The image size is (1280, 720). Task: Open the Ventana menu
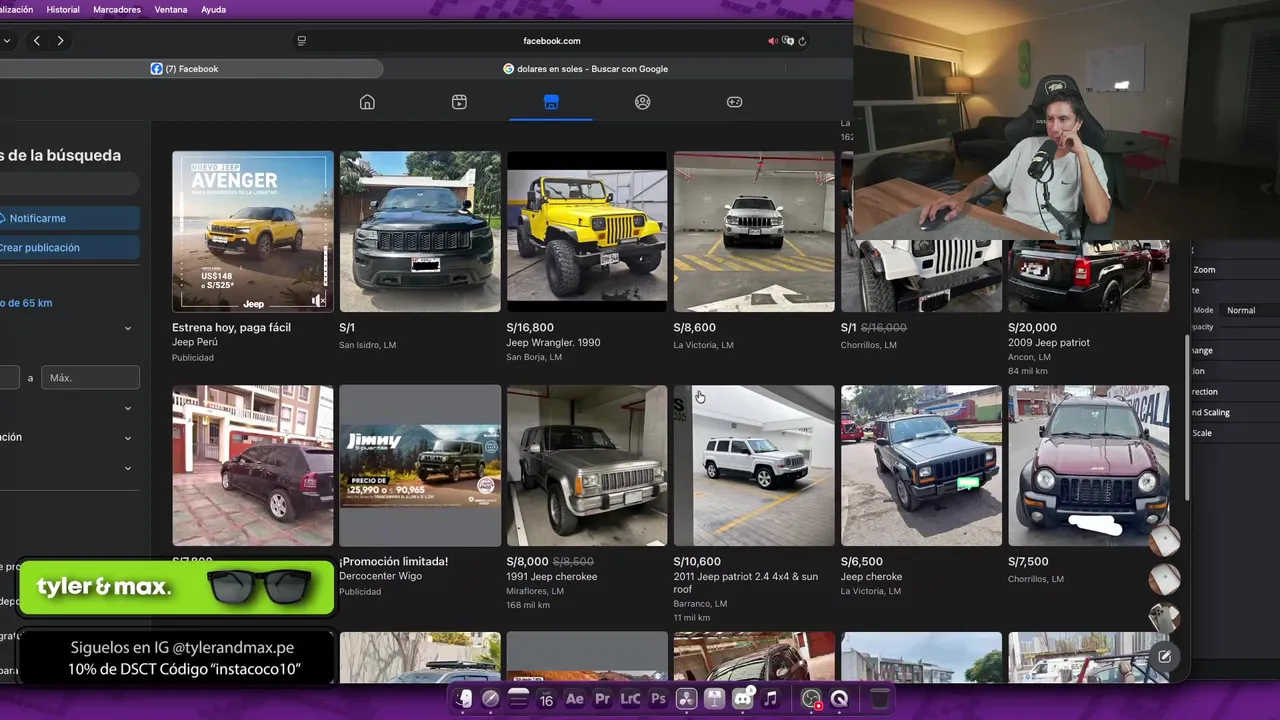point(171,9)
